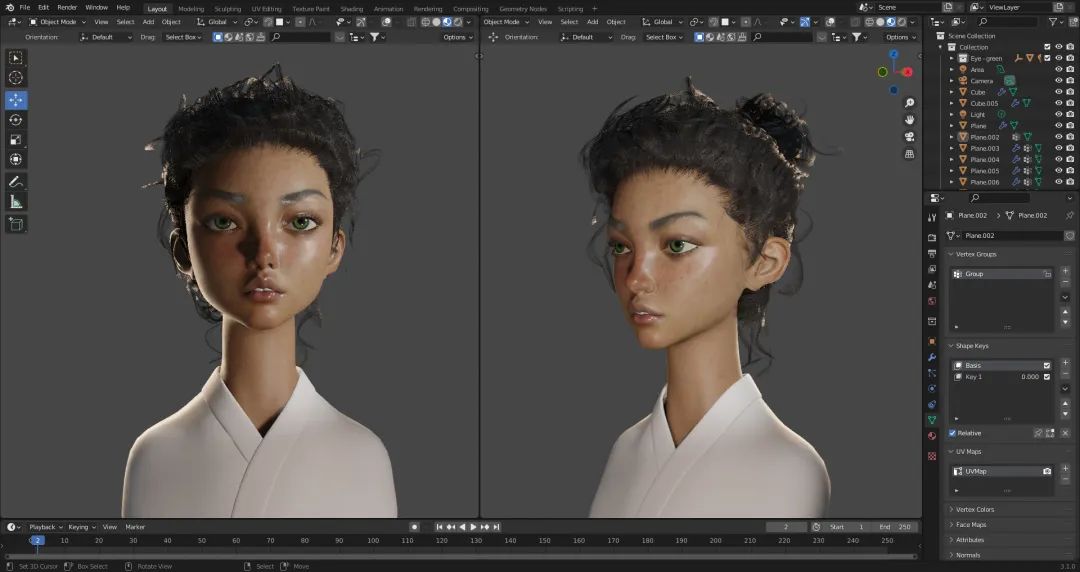The height and width of the screenshot is (572, 1080).
Task: Disable the Key 1 shape key checkbox
Action: (1047, 377)
